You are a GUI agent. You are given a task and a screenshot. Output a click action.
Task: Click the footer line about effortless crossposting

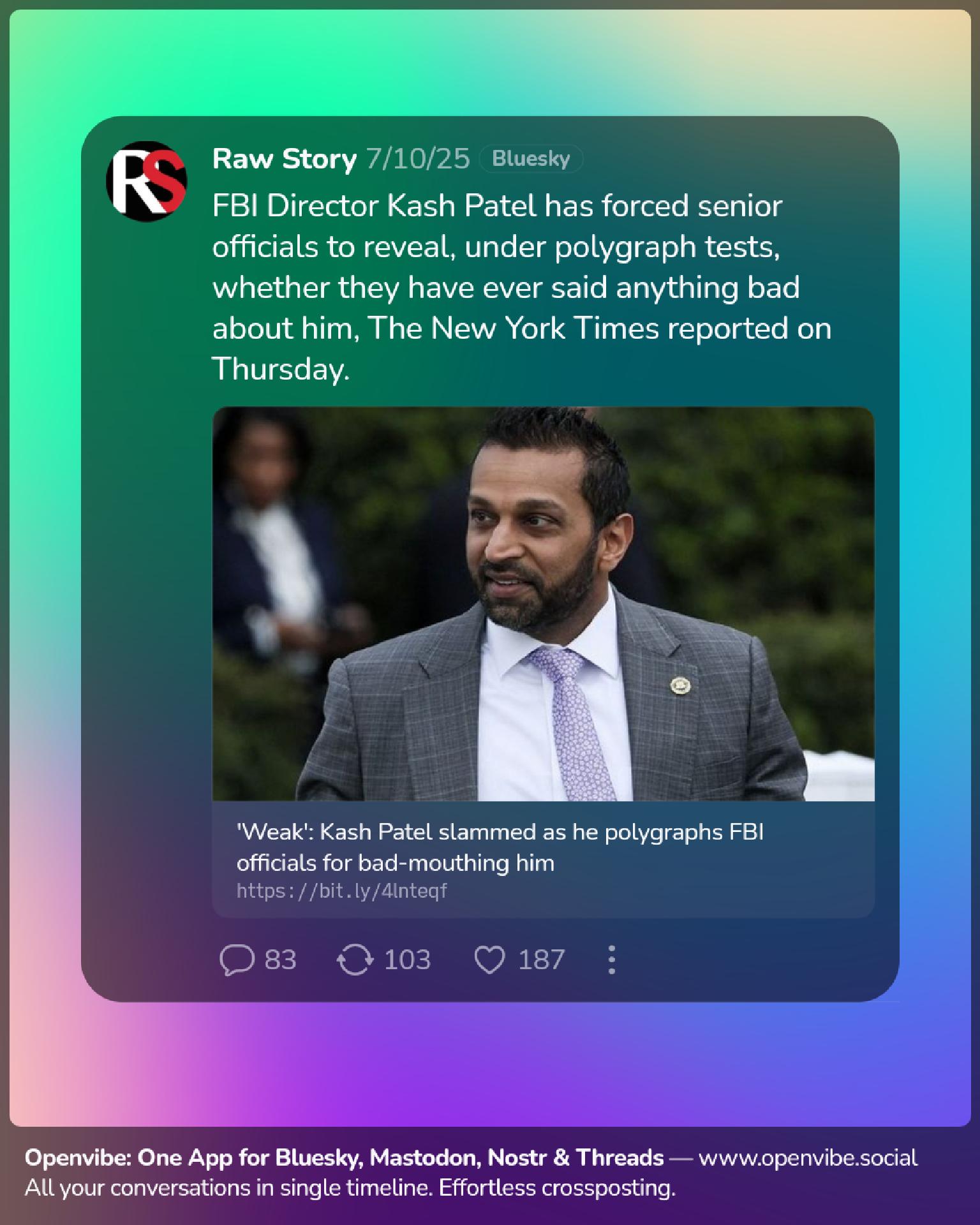(x=350, y=1188)
